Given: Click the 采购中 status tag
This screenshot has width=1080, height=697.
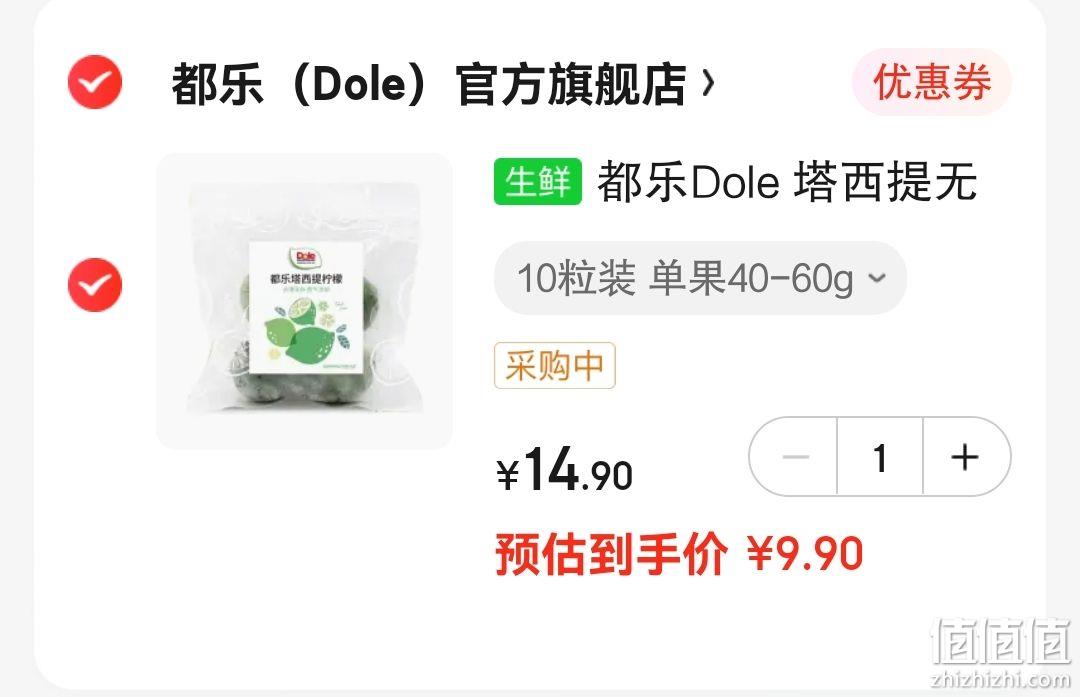Looking at the screenshot, I should [x=554, y=366].
